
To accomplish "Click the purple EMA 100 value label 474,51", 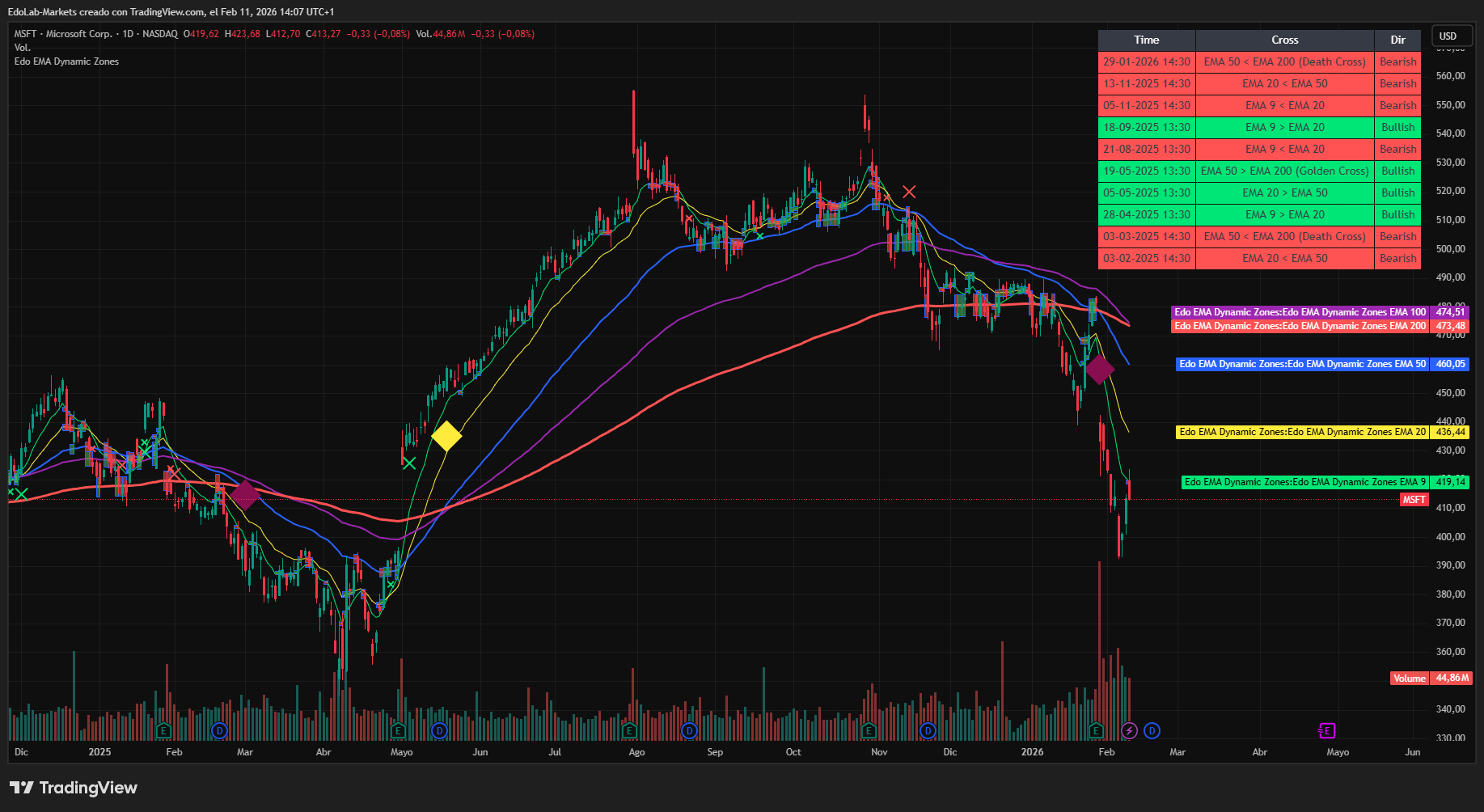I will 1452,312.
